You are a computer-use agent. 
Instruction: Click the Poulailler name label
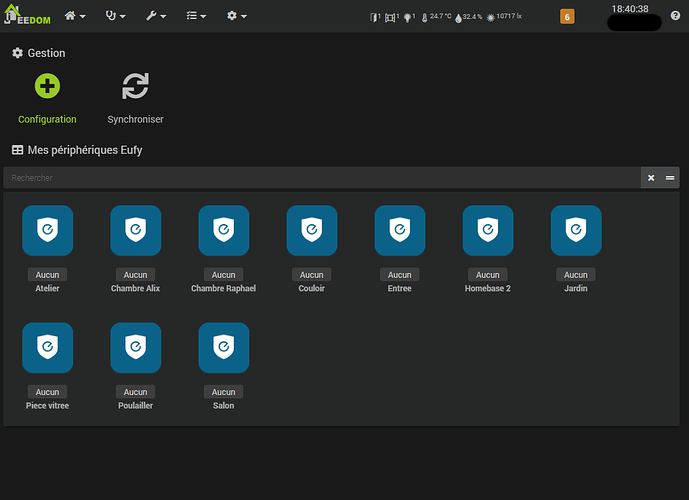pyautogui.click(x=135, y=406)
